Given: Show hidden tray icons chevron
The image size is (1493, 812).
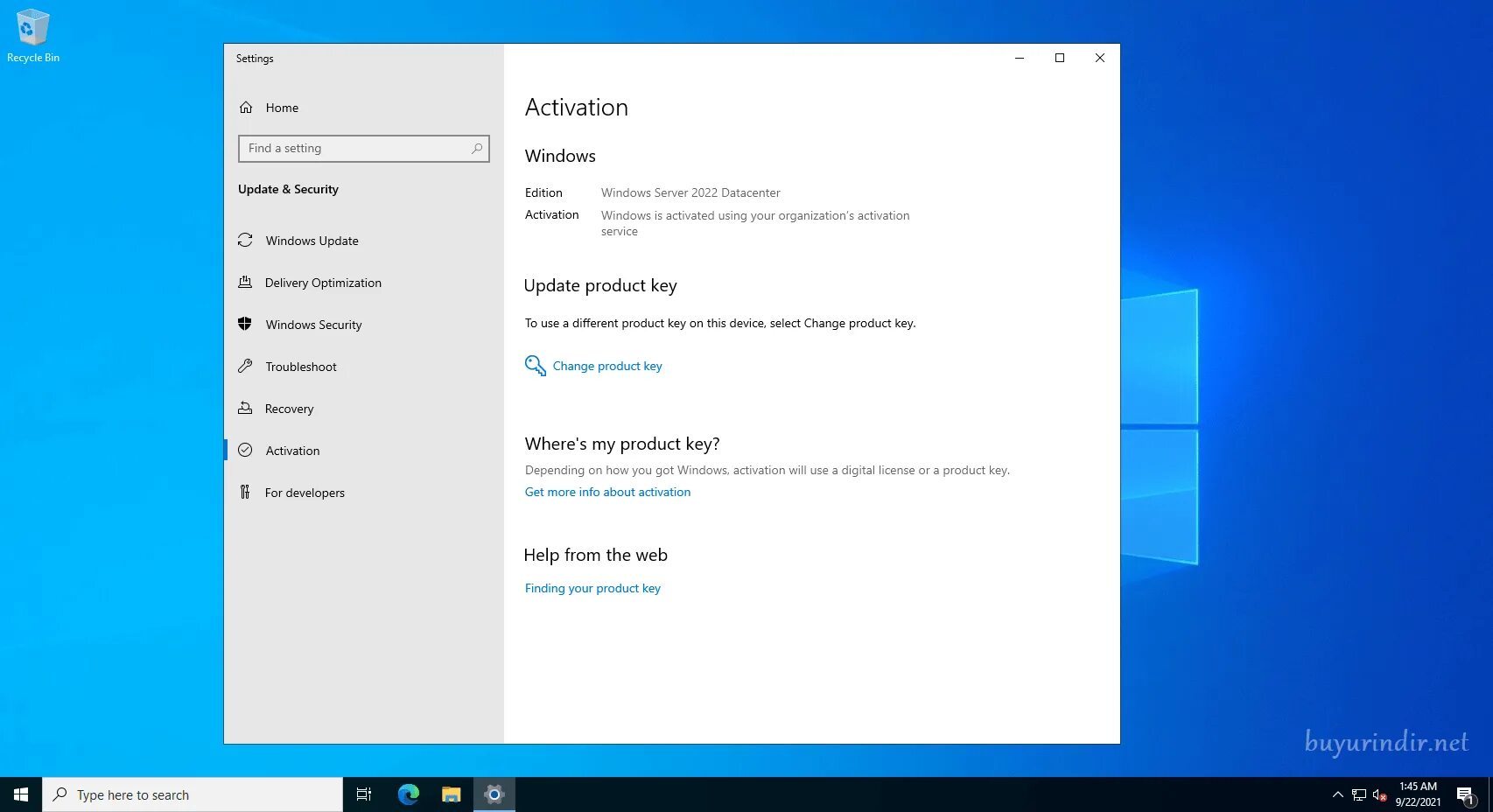Looking at the screenshot, I should click(1337, 794).
